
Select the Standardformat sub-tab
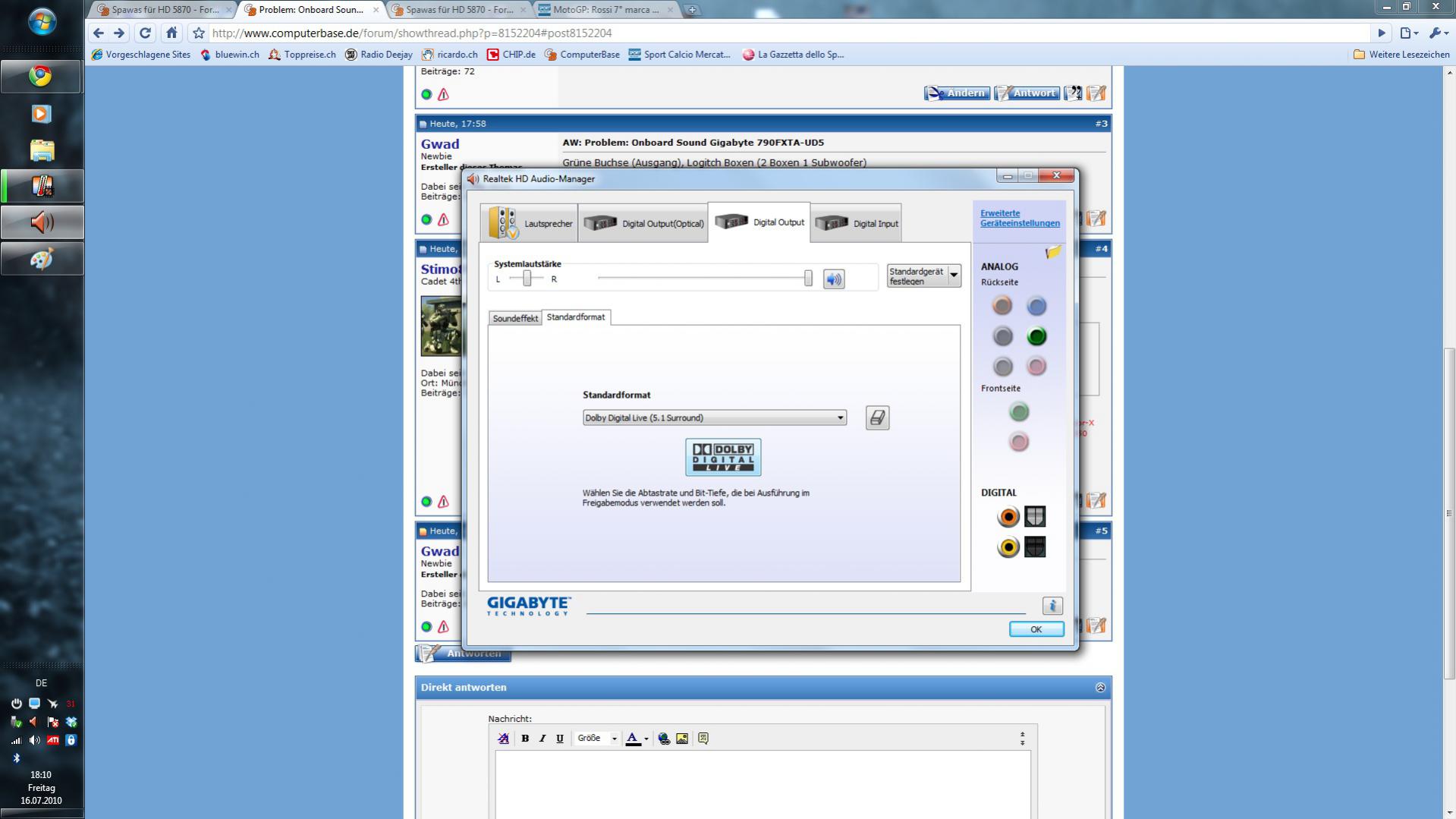(576, 317)
